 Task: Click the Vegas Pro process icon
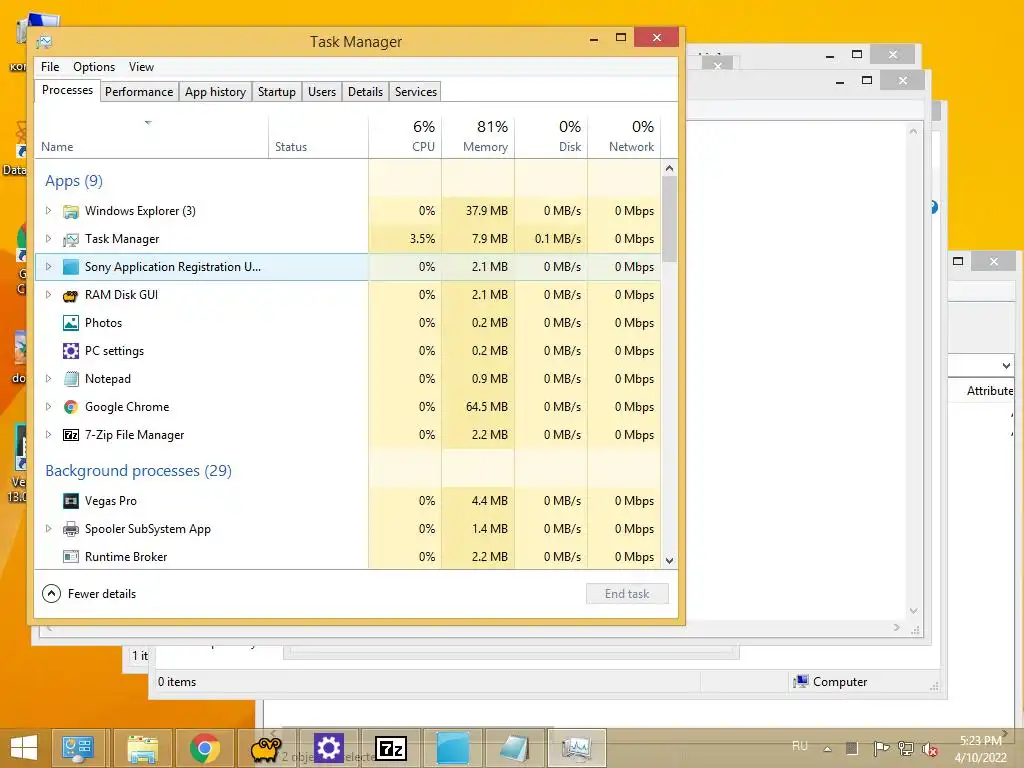coord(71,501)
